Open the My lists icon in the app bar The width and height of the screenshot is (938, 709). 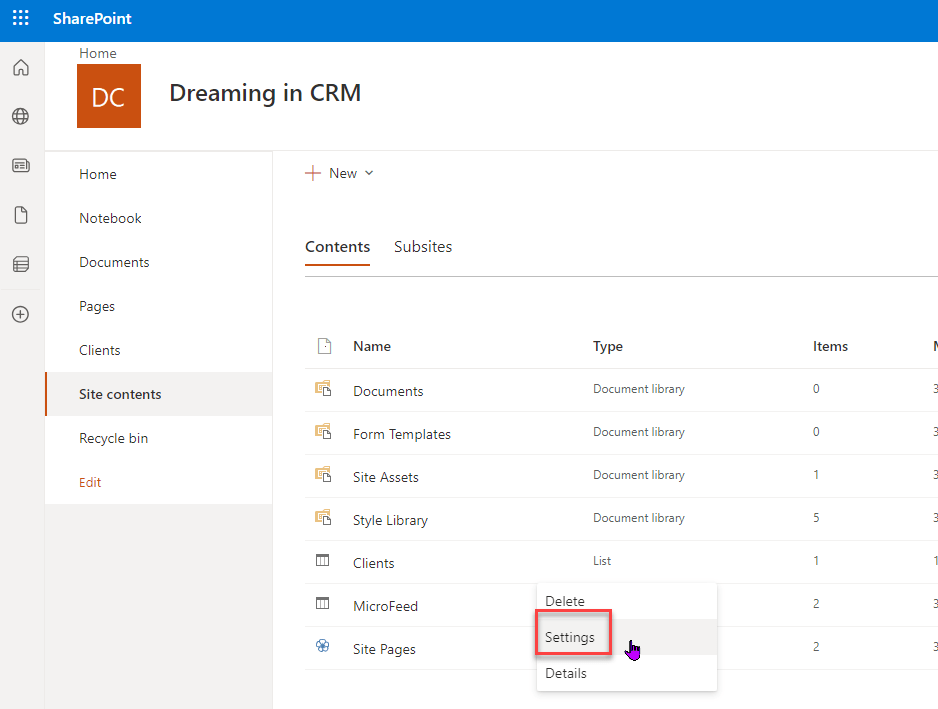[x=21, y=263]
